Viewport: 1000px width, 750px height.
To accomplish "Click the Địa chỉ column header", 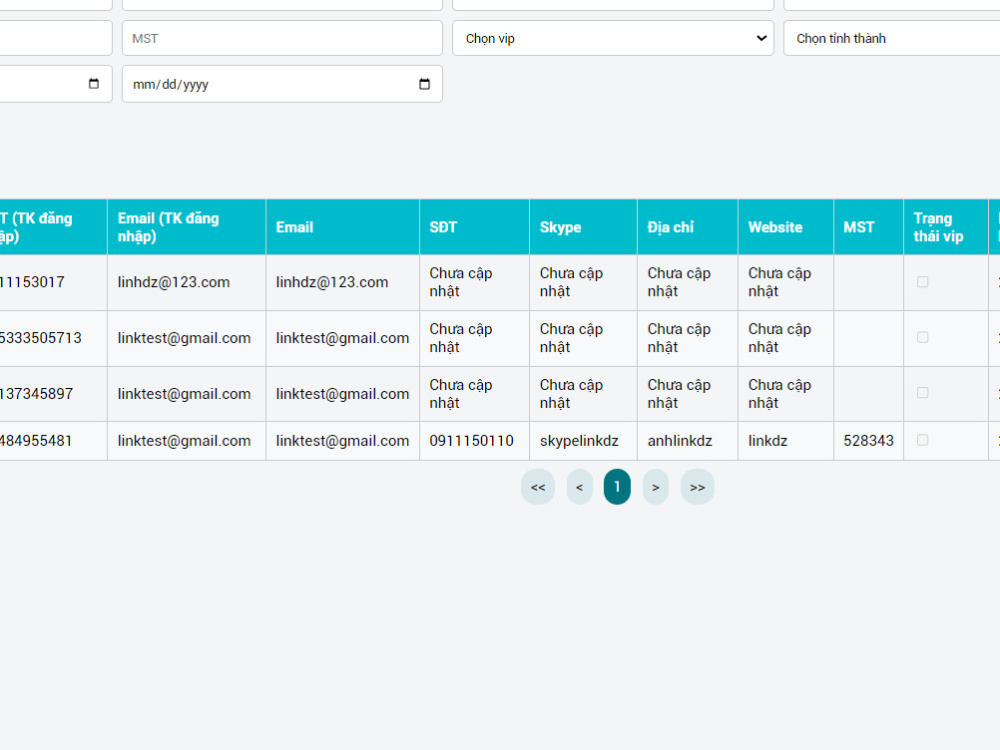I will coord(688,227).
